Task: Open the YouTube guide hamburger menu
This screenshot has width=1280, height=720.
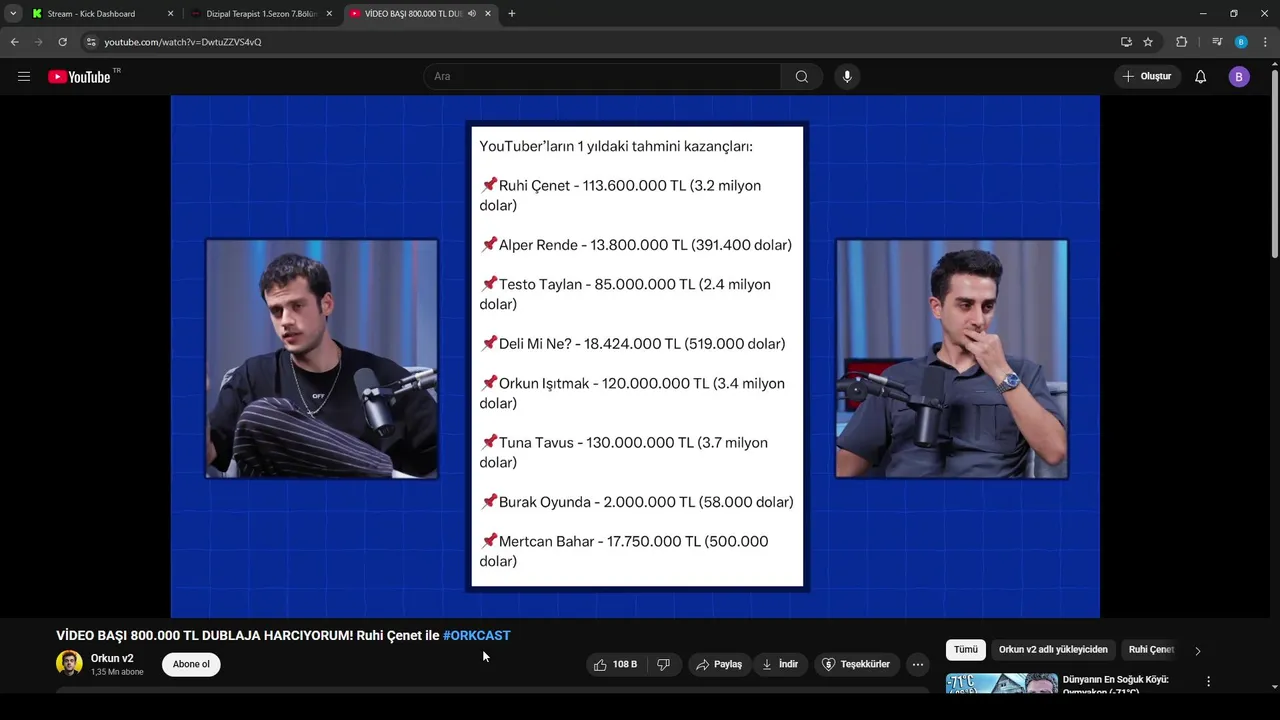Action: (x=24, y=77)
